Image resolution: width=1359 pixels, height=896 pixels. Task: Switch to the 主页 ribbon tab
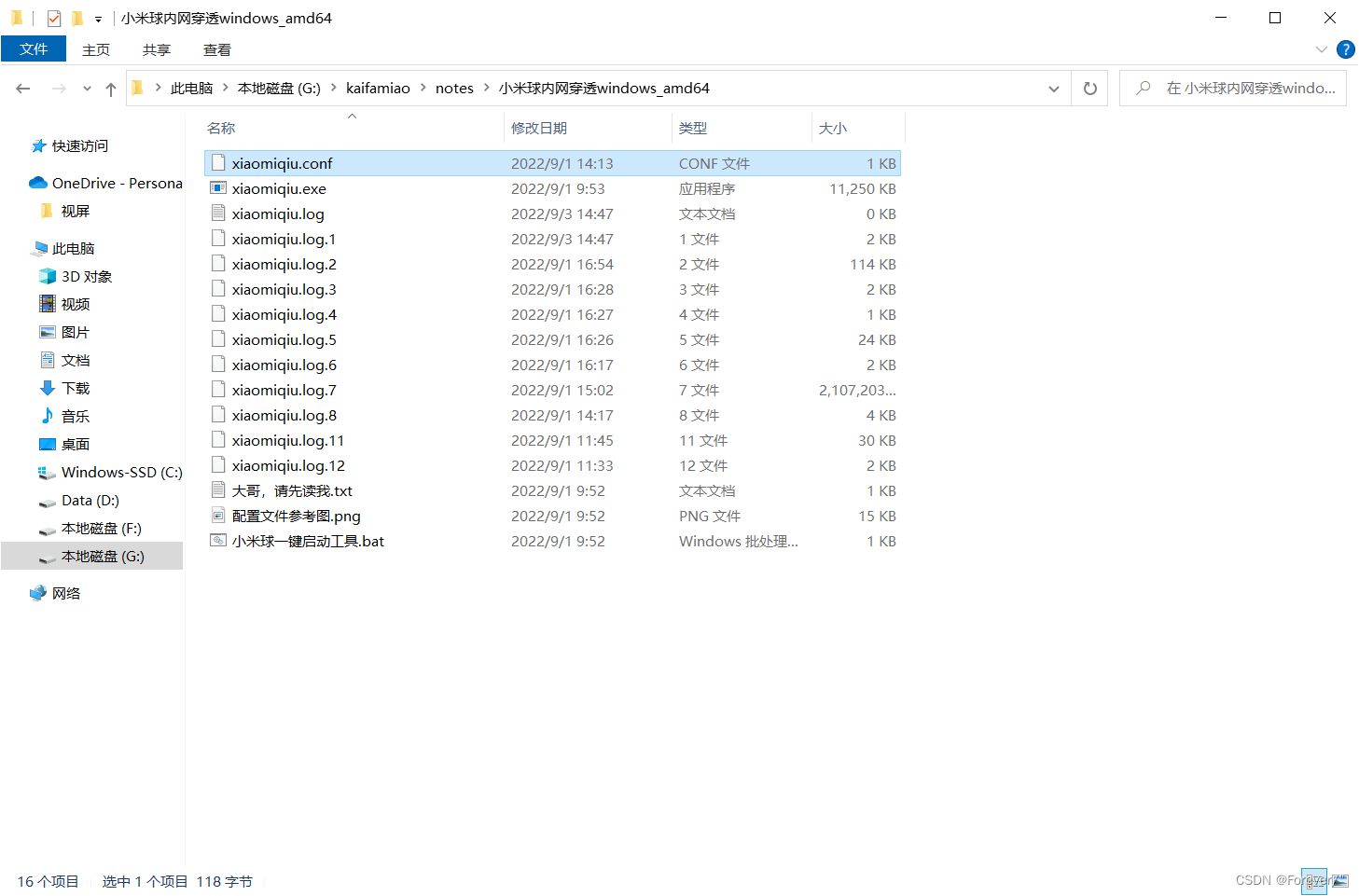[95, 49]
